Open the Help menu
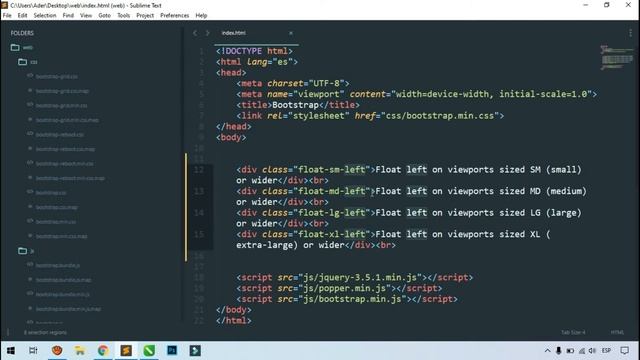The width and height of the screenshot is (640, 360). [x=201, y=16]
